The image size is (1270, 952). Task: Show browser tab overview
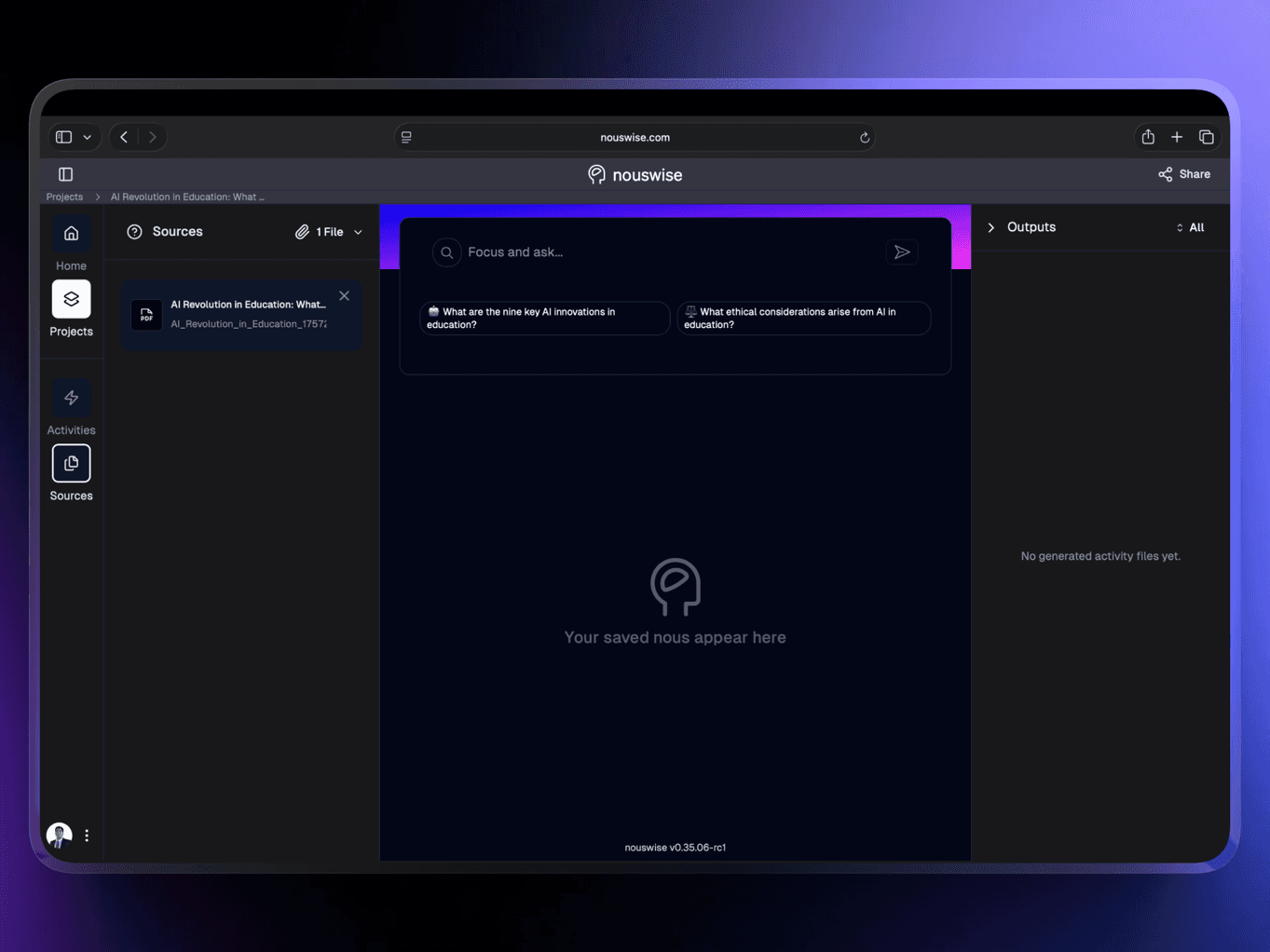[x=1207, y=137]
